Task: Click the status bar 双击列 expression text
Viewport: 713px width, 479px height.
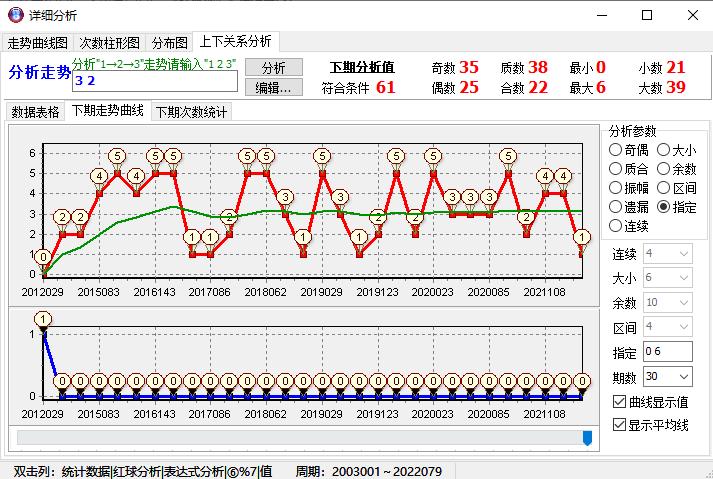Action: pyautogui.click(x=143, y=471)
